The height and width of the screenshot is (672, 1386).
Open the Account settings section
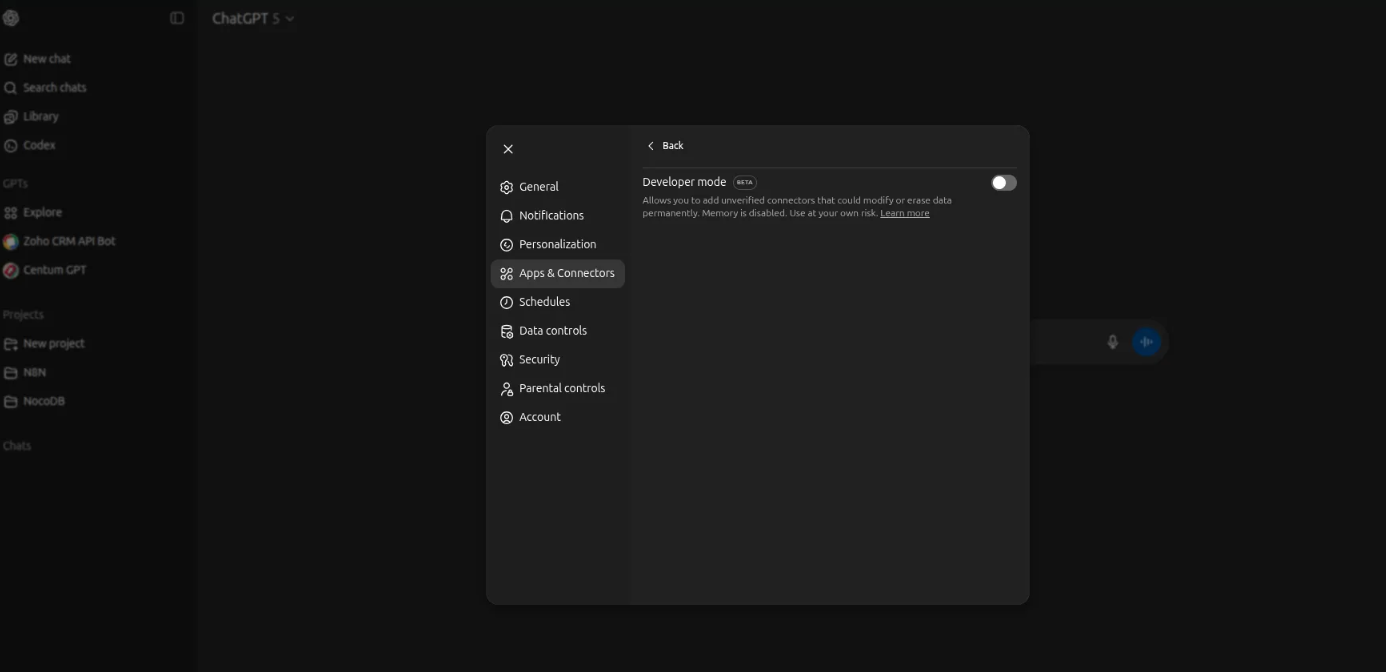pos(558,418)
